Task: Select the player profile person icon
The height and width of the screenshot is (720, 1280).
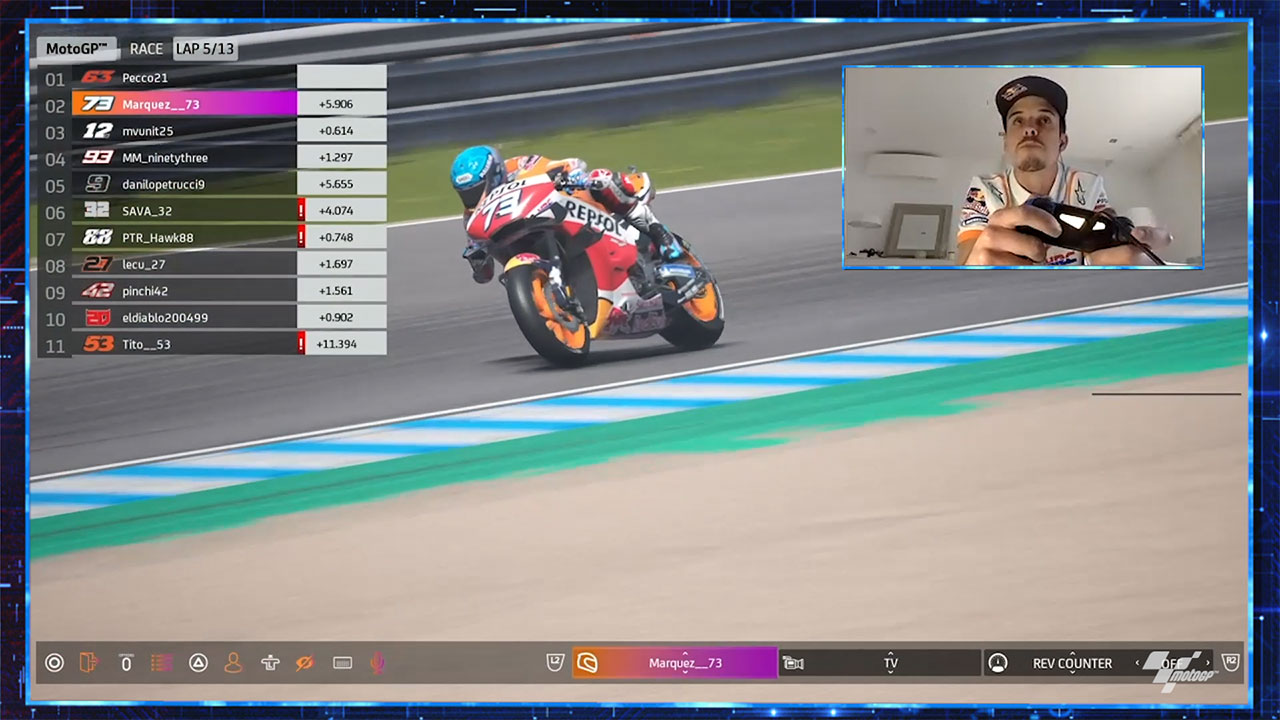Action: 233,663
